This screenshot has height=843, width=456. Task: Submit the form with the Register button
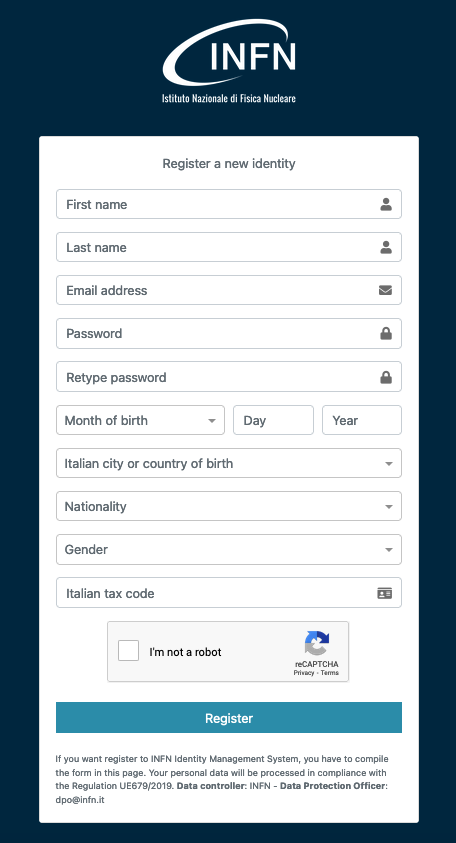pyautogui.click(x=229, y=718)
